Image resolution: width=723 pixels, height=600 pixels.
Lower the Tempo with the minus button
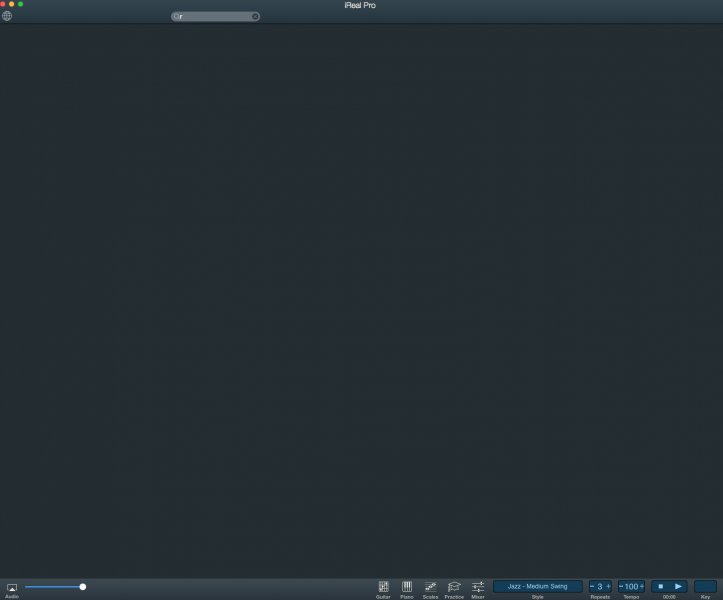click(621, 586)
